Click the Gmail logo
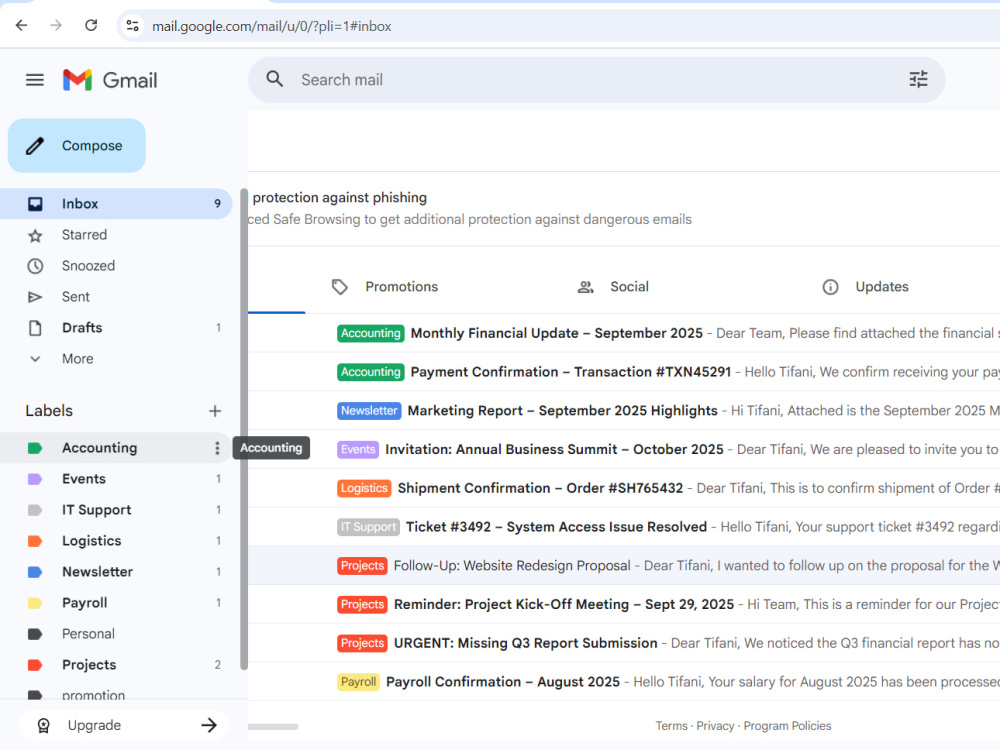1000x750 pixels. 110,80
